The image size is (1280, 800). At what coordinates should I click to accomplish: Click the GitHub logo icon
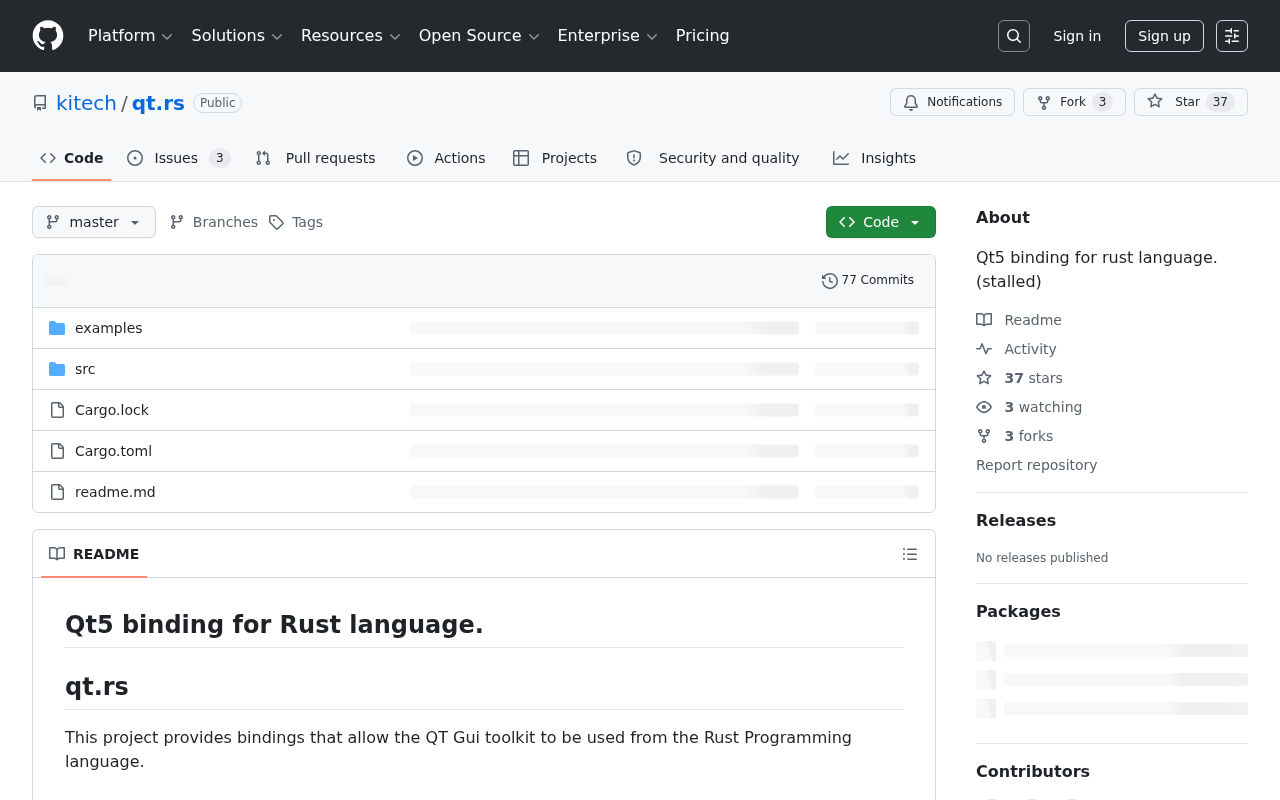(x=48, y=36)
